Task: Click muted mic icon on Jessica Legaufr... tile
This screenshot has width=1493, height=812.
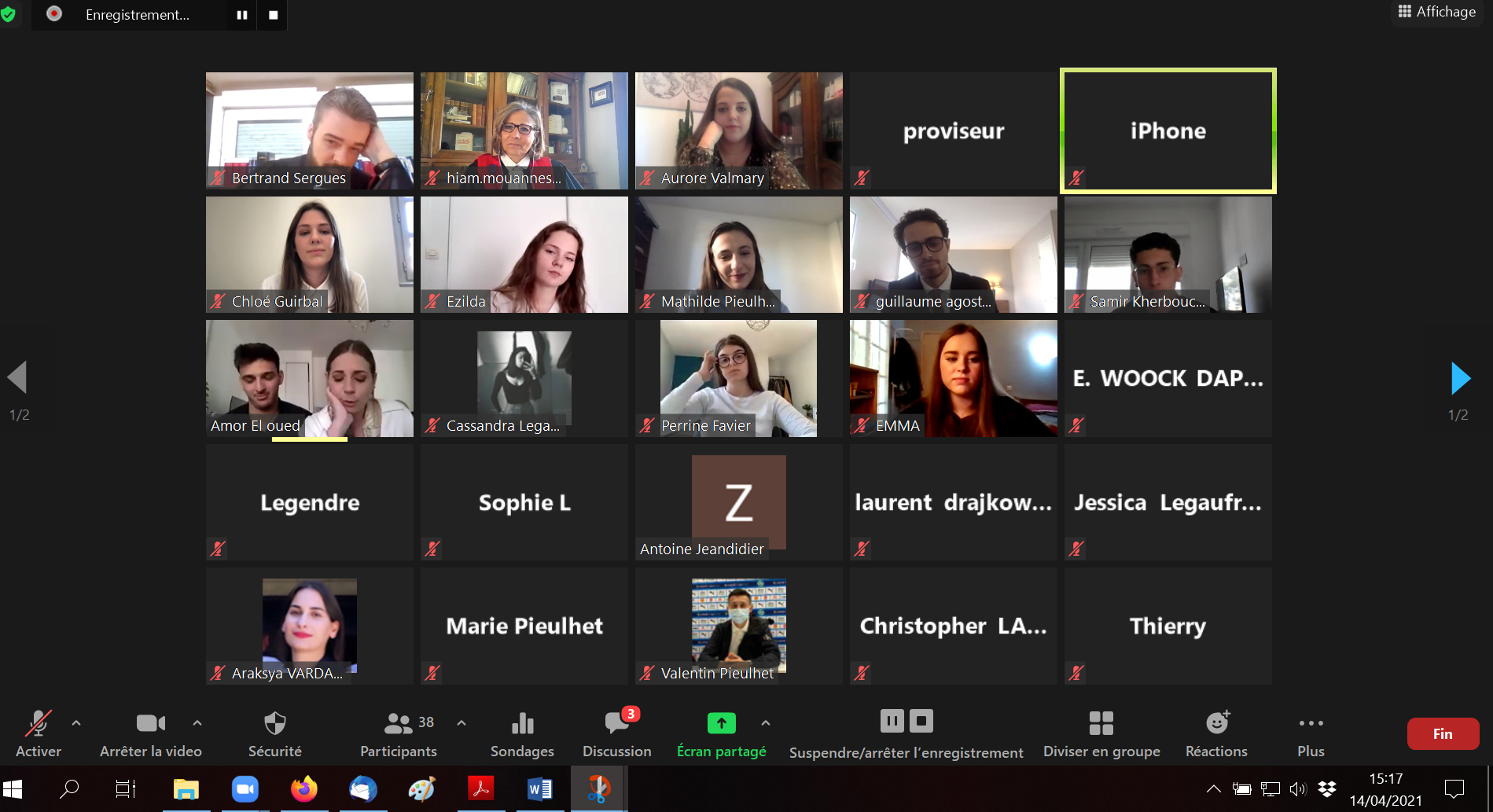Action: pos(1076,549)
